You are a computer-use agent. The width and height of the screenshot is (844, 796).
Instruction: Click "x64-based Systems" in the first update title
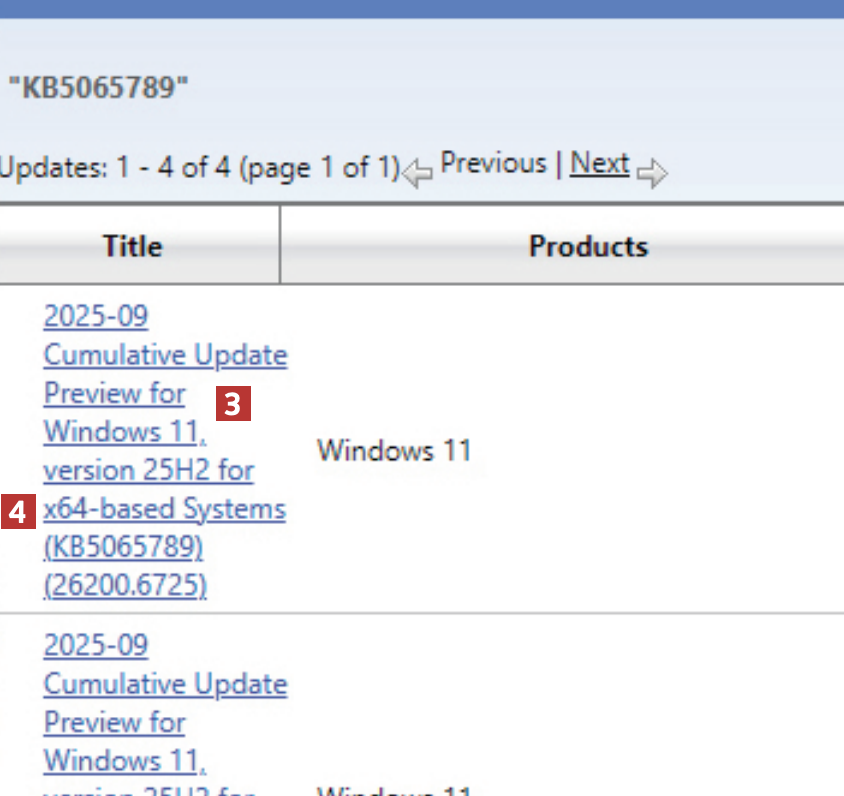click(164, 509)
